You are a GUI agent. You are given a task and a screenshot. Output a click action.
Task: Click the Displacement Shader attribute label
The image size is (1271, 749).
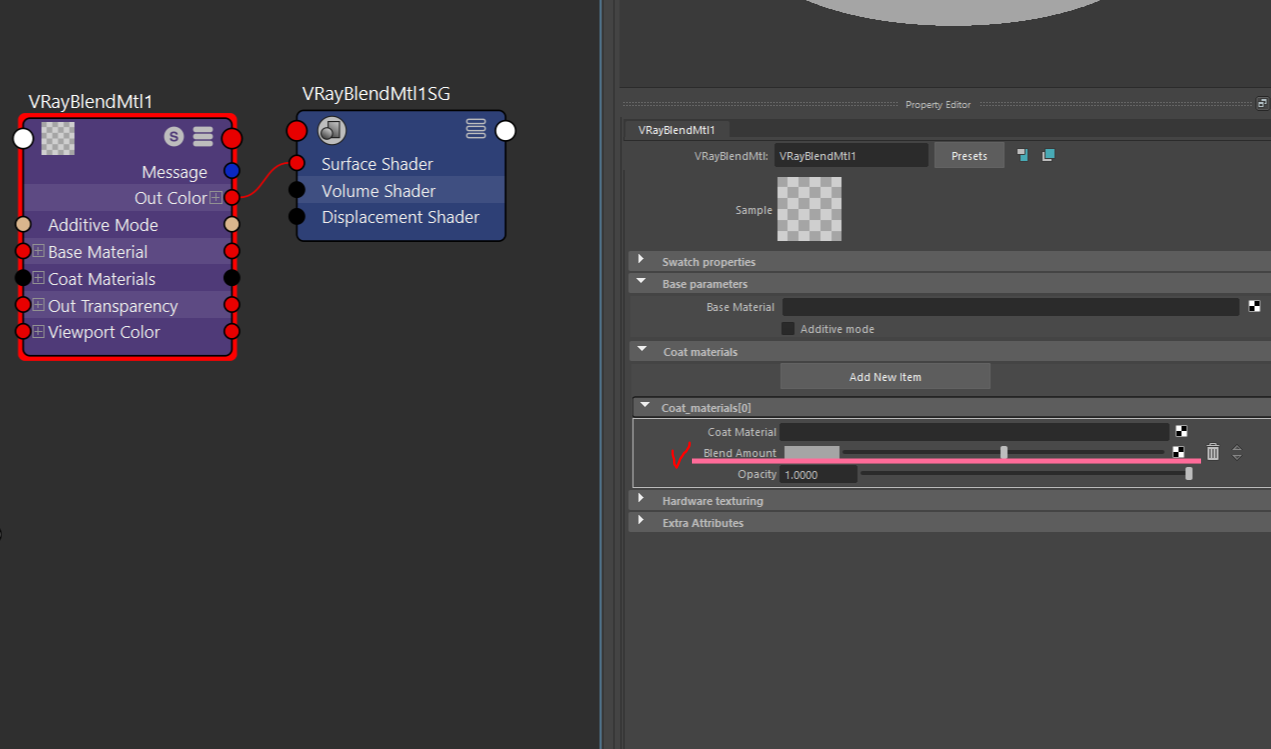click(x=400, y=216)
